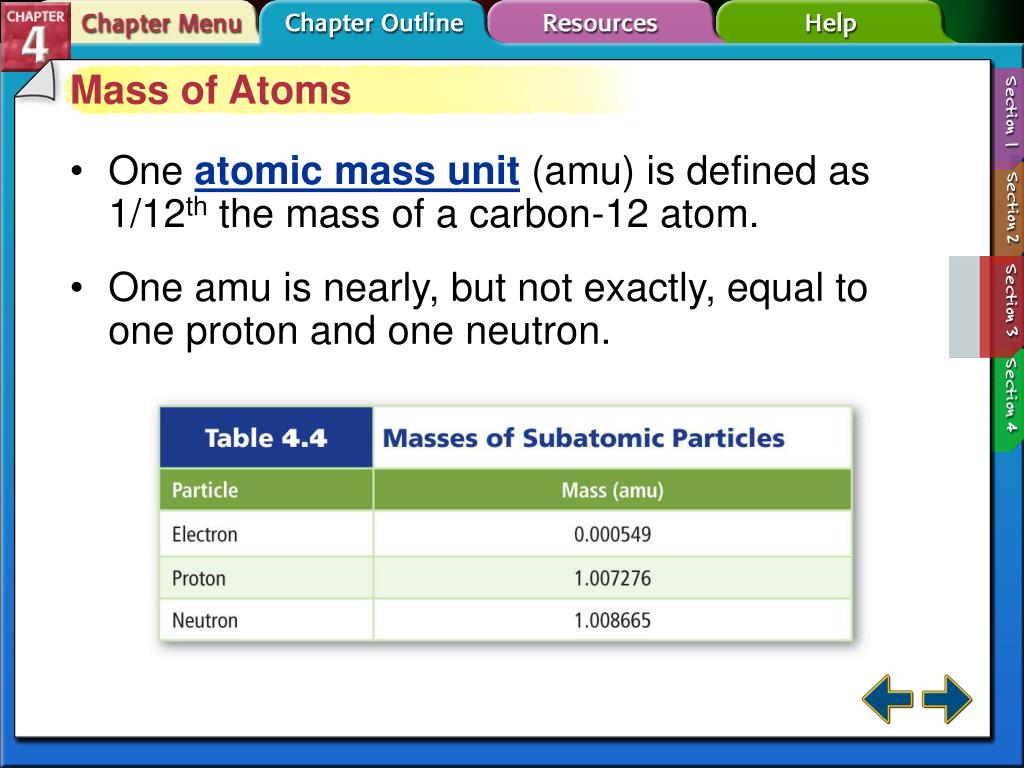
Task: Click the page-curl corner beside the title
Action: [x=37, y=83]
